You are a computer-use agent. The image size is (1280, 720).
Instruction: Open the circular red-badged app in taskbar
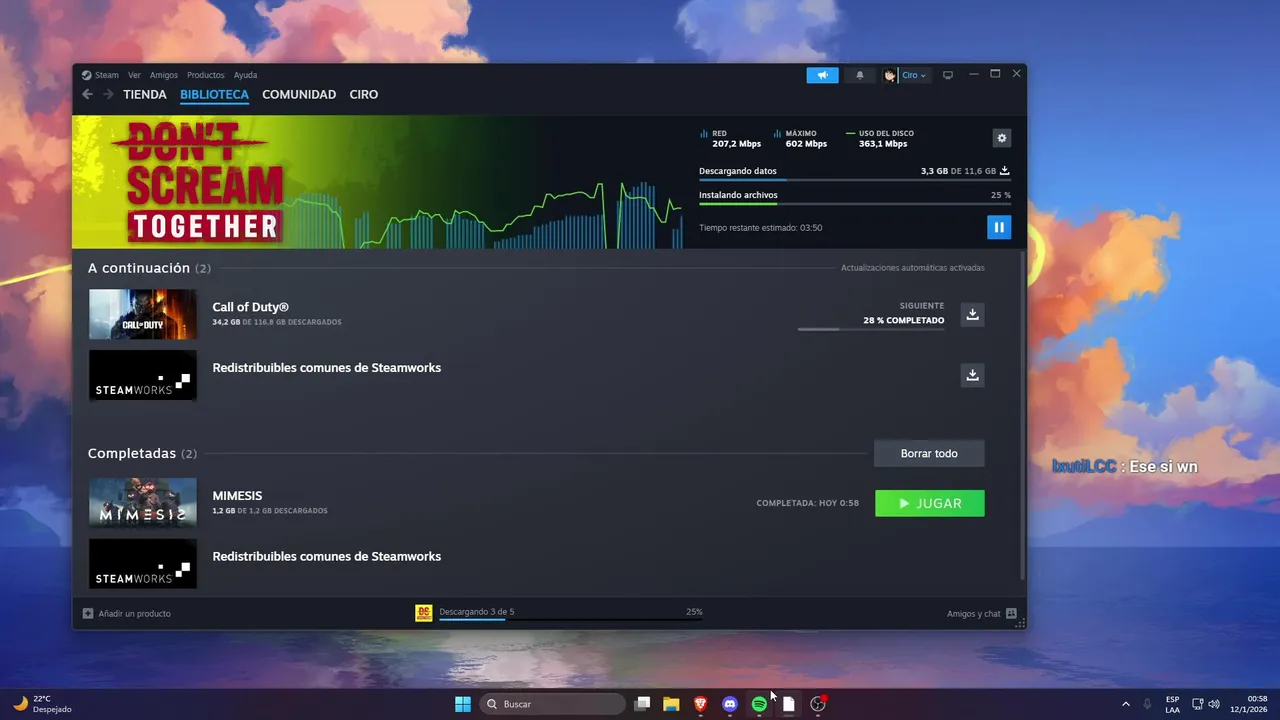pyautogui.click(x=818, y=704)
